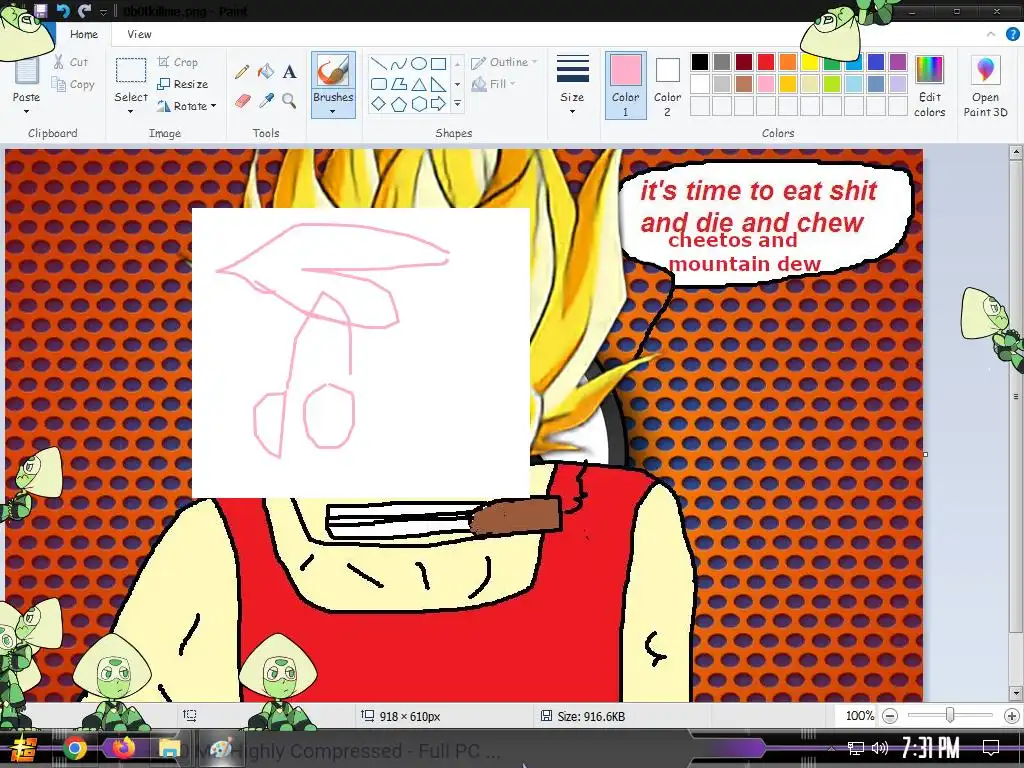The image size is (1024, 768).
Task: Pick the yellow color swatch
Action: click(x=810, y=62)
